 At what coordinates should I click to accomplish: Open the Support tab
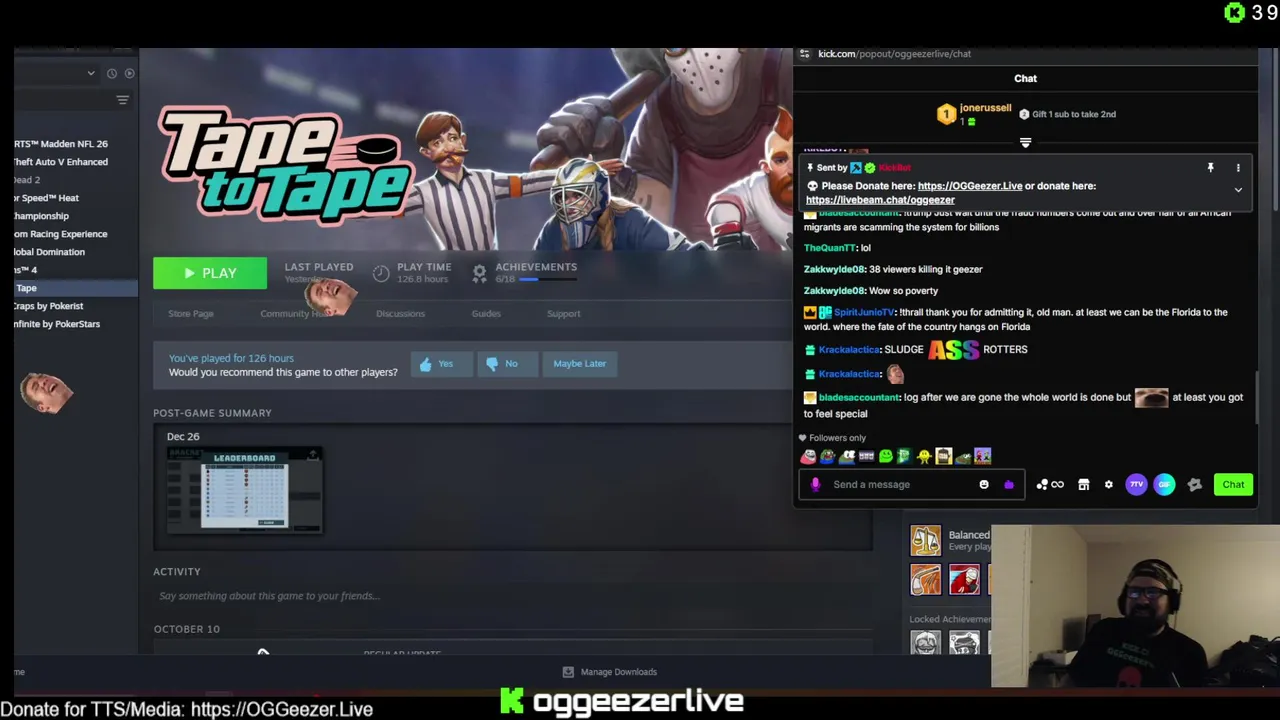tap(563, 314)
